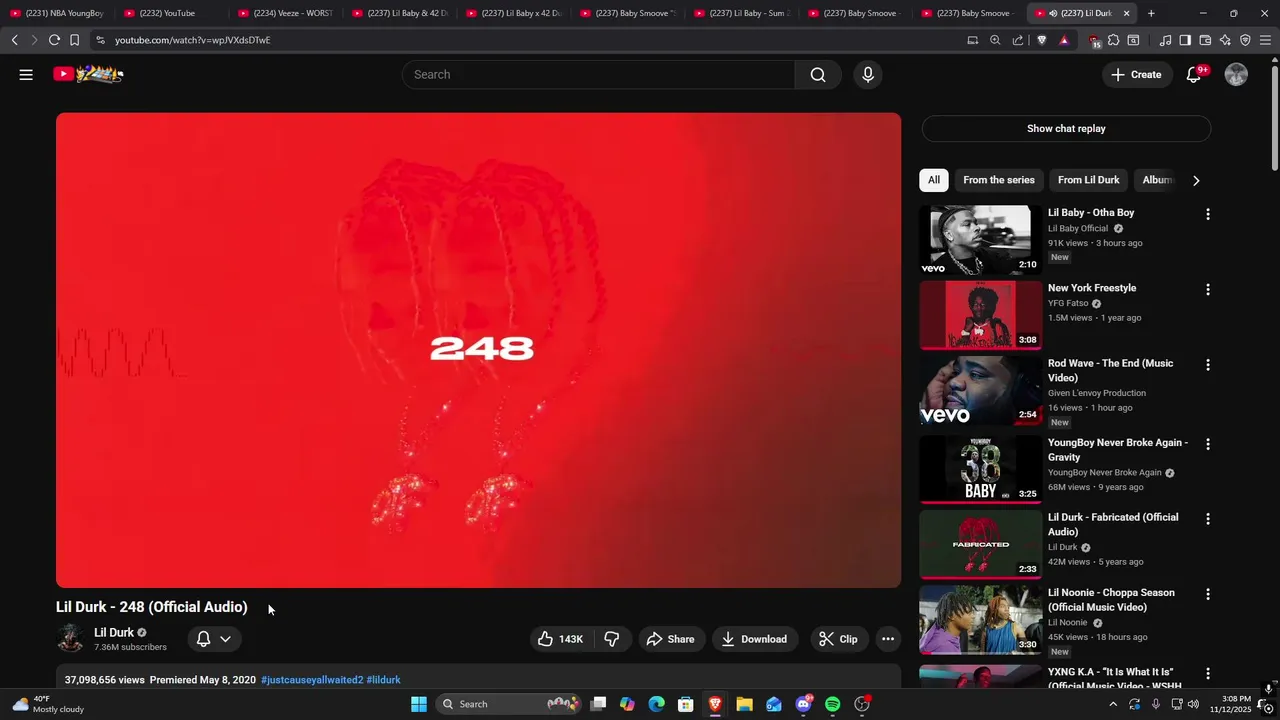Image resolution: width=1280 pixels, height=720 pixels.
Task: Click the 248 video player
Action: click(478, 350)
